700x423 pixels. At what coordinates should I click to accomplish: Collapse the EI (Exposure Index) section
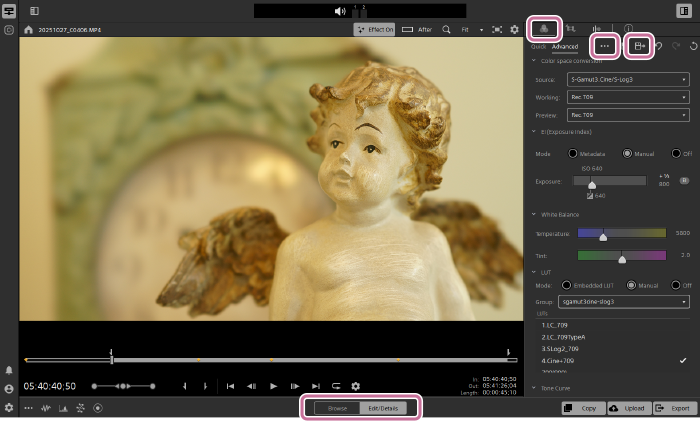[533, 132]
